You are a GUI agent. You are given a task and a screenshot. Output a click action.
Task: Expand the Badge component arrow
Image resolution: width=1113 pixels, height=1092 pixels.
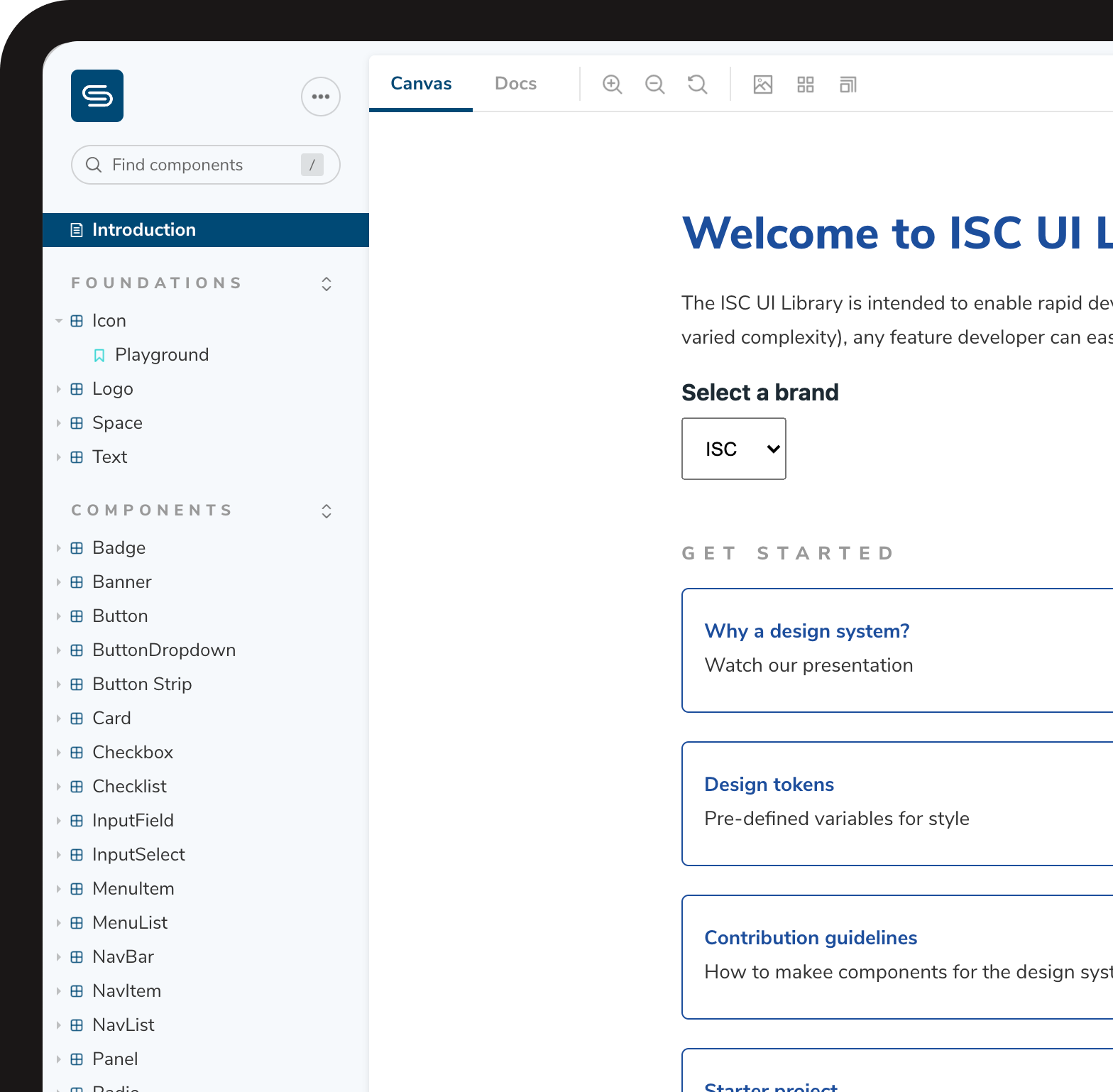[x=59, y=548]
